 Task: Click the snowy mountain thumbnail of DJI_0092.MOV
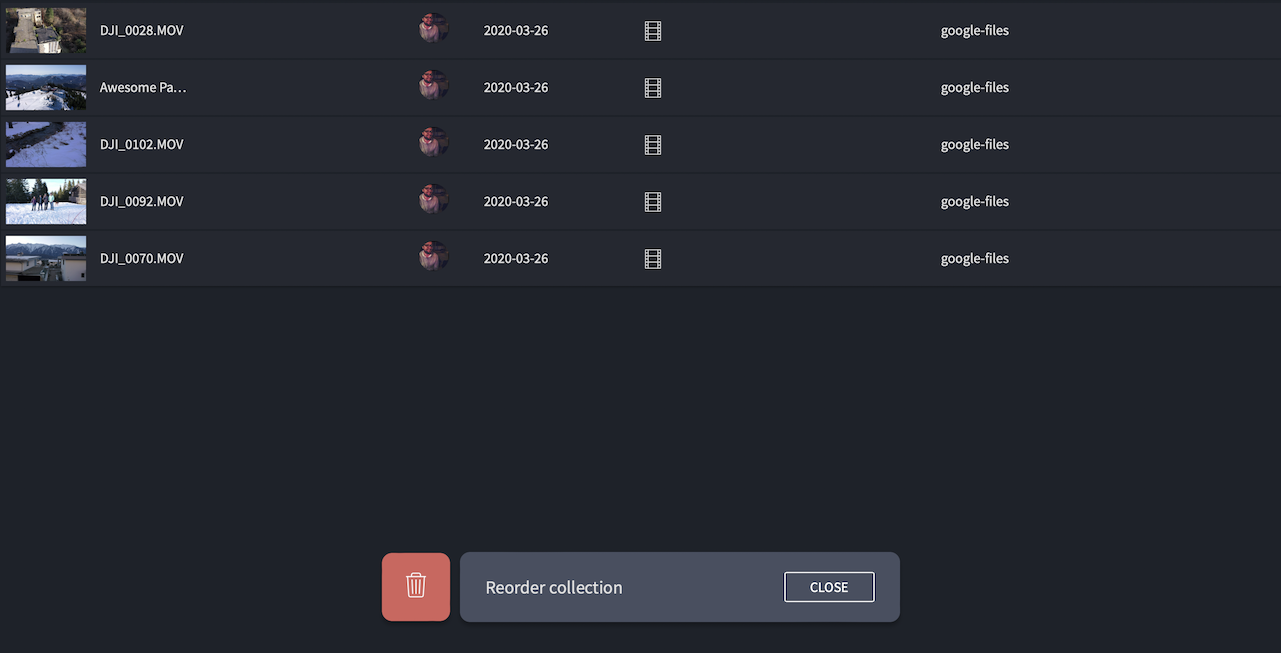tap(45, 201)
